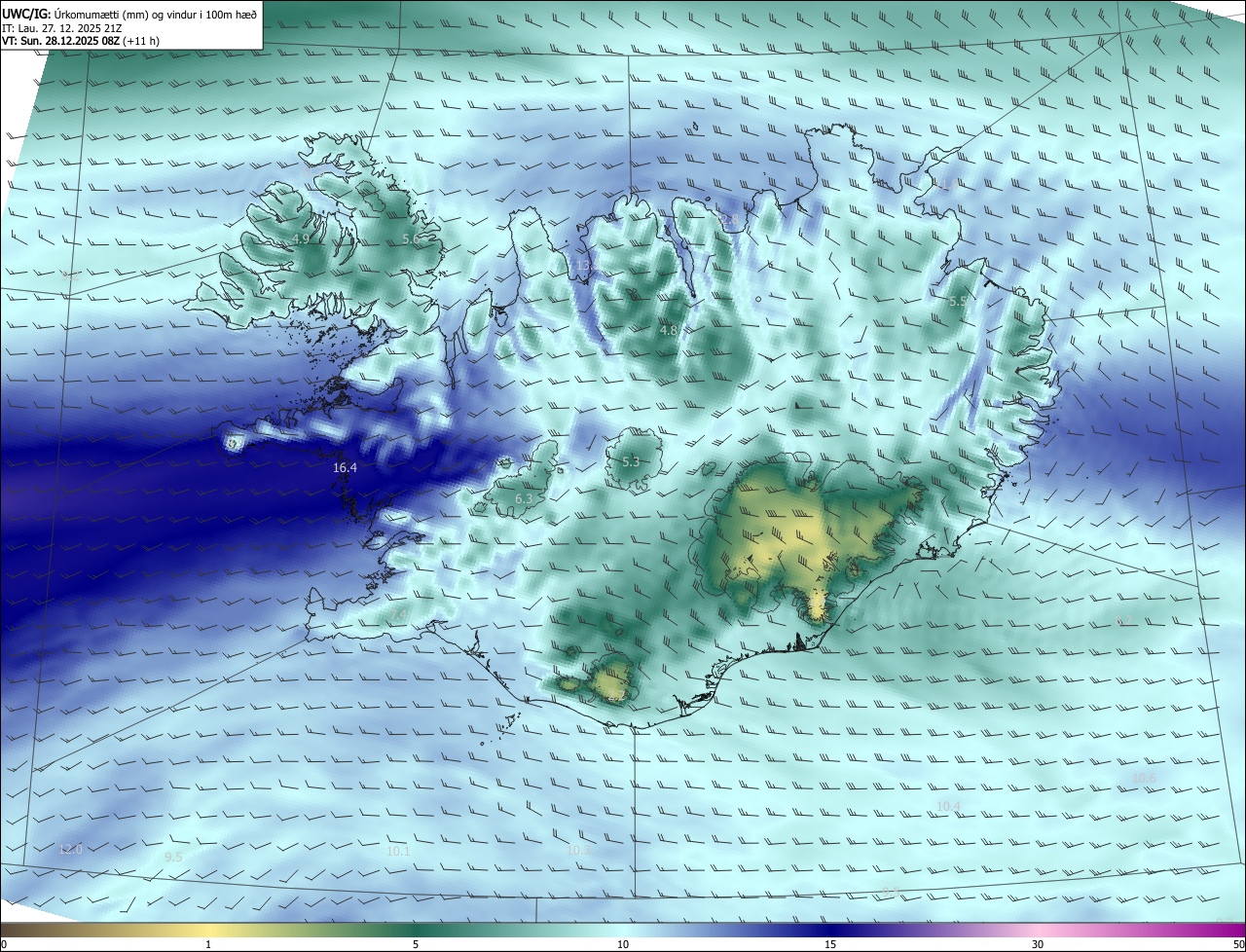Viewport: 1246px width, 952px height.
Task: Click the 9.5 value label over the sea
Action: pos(173,858)
